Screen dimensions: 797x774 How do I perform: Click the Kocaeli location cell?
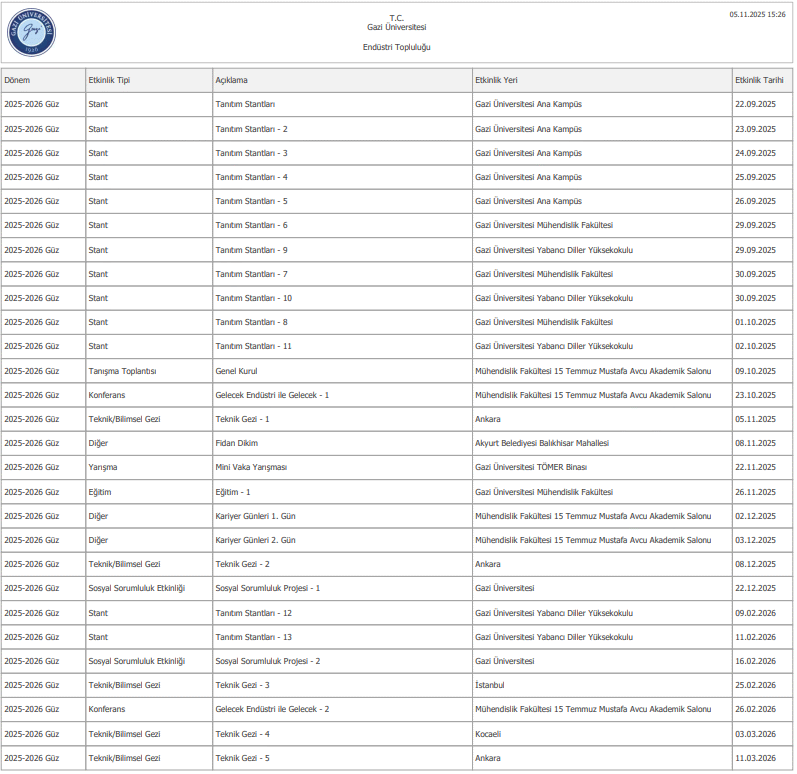489,734
